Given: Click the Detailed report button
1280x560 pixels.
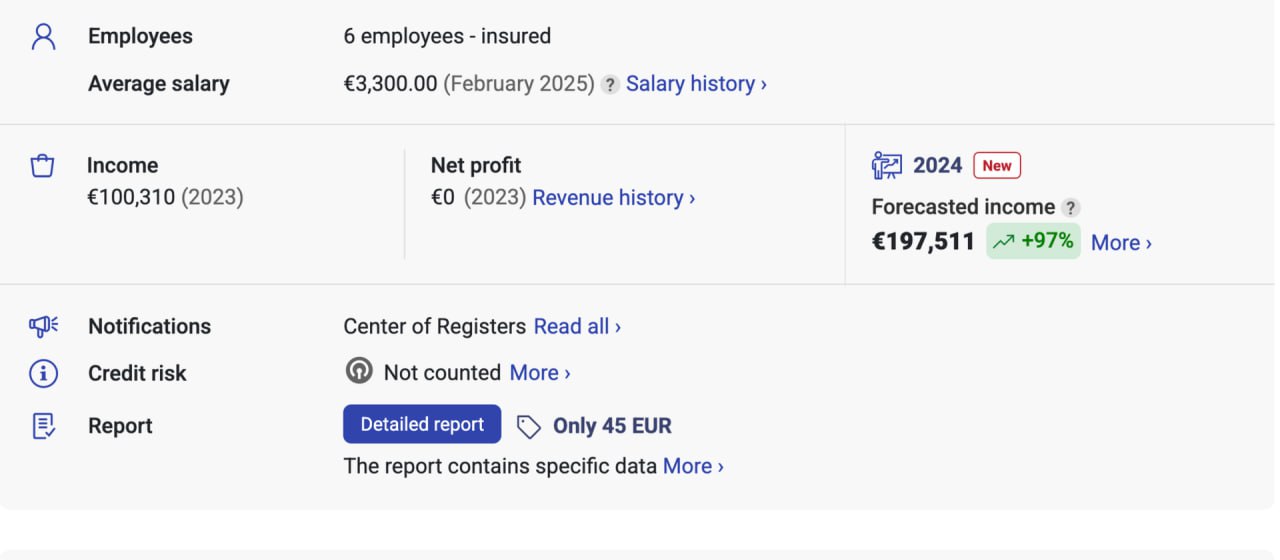Looking at the screenshot, I should 422,425.
